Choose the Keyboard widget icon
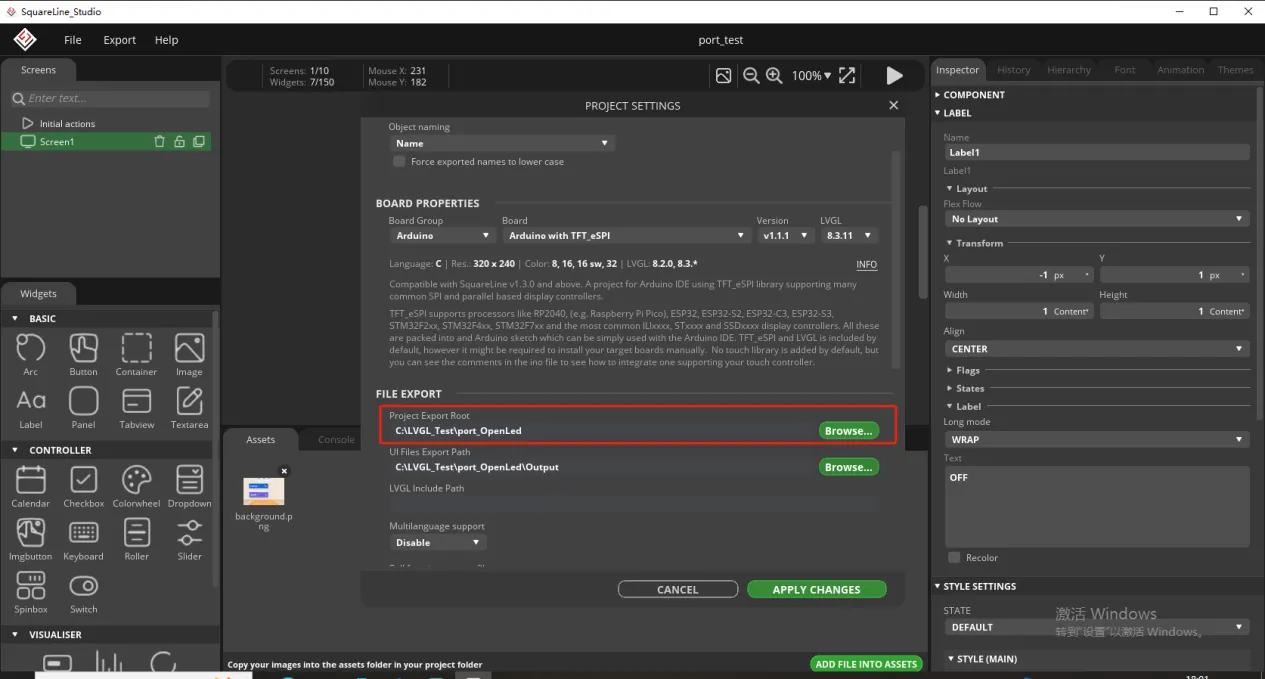The width and height of the screenshot is (1265, 679). coord(84,533)
